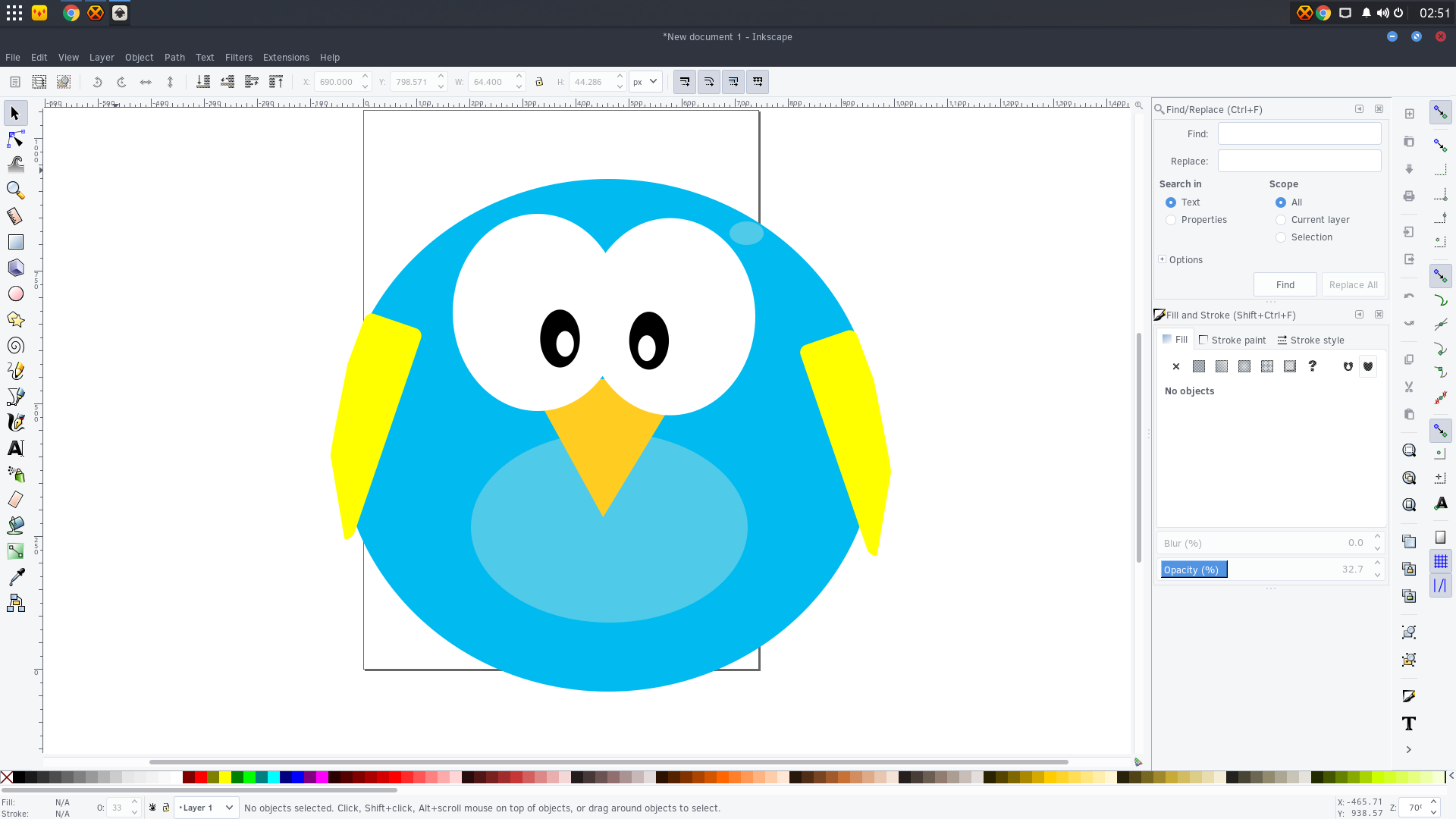
Task: Set flat color fill button
Action: click(x=1199, y=366)
